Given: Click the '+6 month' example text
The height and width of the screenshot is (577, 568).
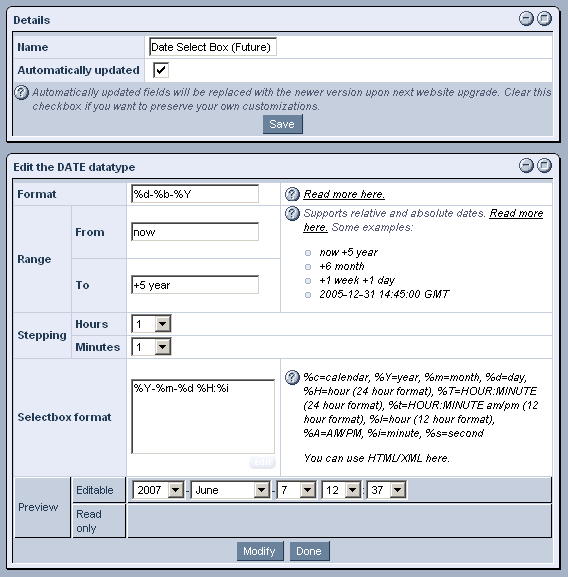Looking at the screenshot, I should 341,266.
